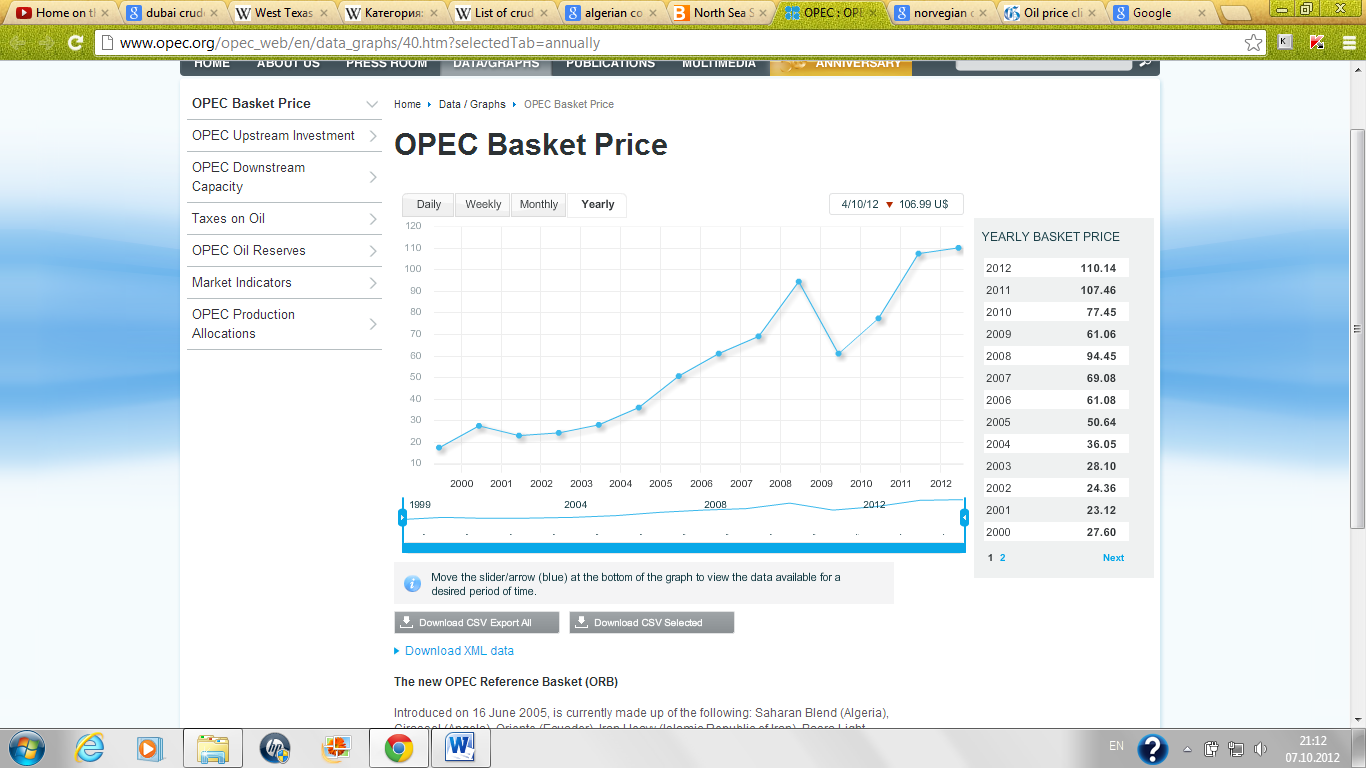
Task: Open a new Chrome tab
Action: tap(1238, 13)
